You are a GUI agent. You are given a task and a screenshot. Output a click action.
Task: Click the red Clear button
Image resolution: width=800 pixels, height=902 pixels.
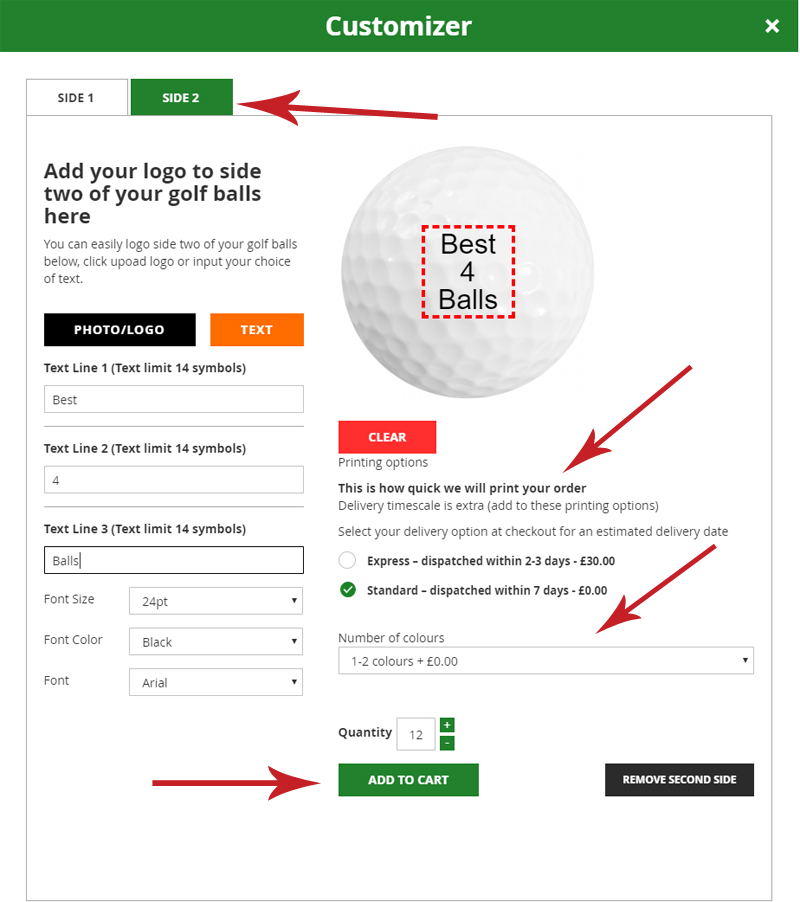387,437
